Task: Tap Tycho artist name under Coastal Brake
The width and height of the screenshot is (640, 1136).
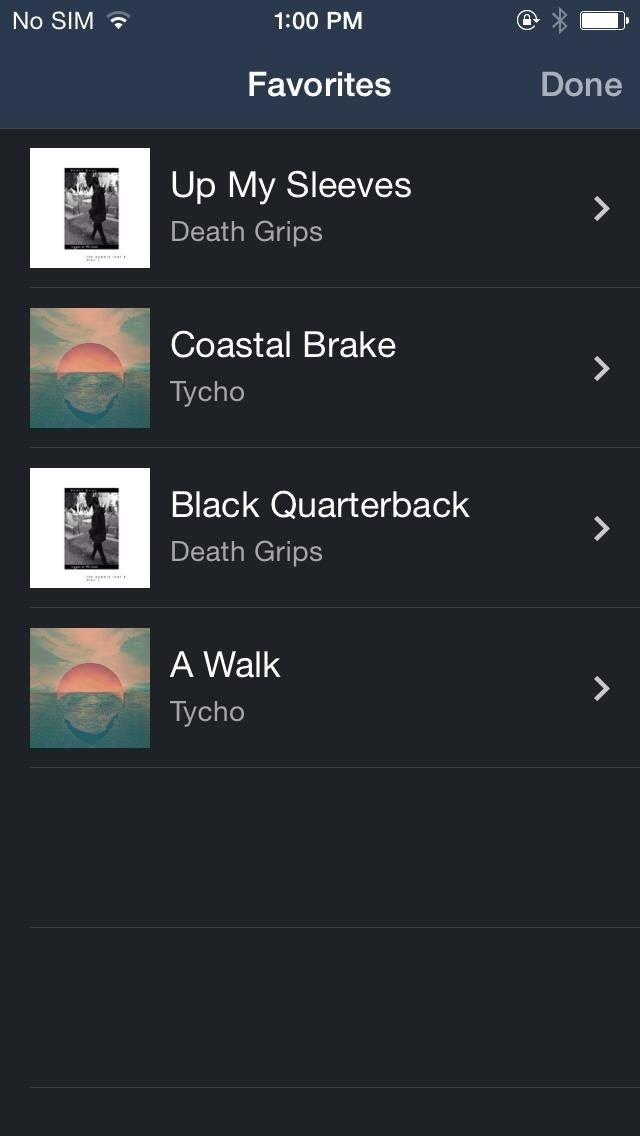Action: point(207,392)
